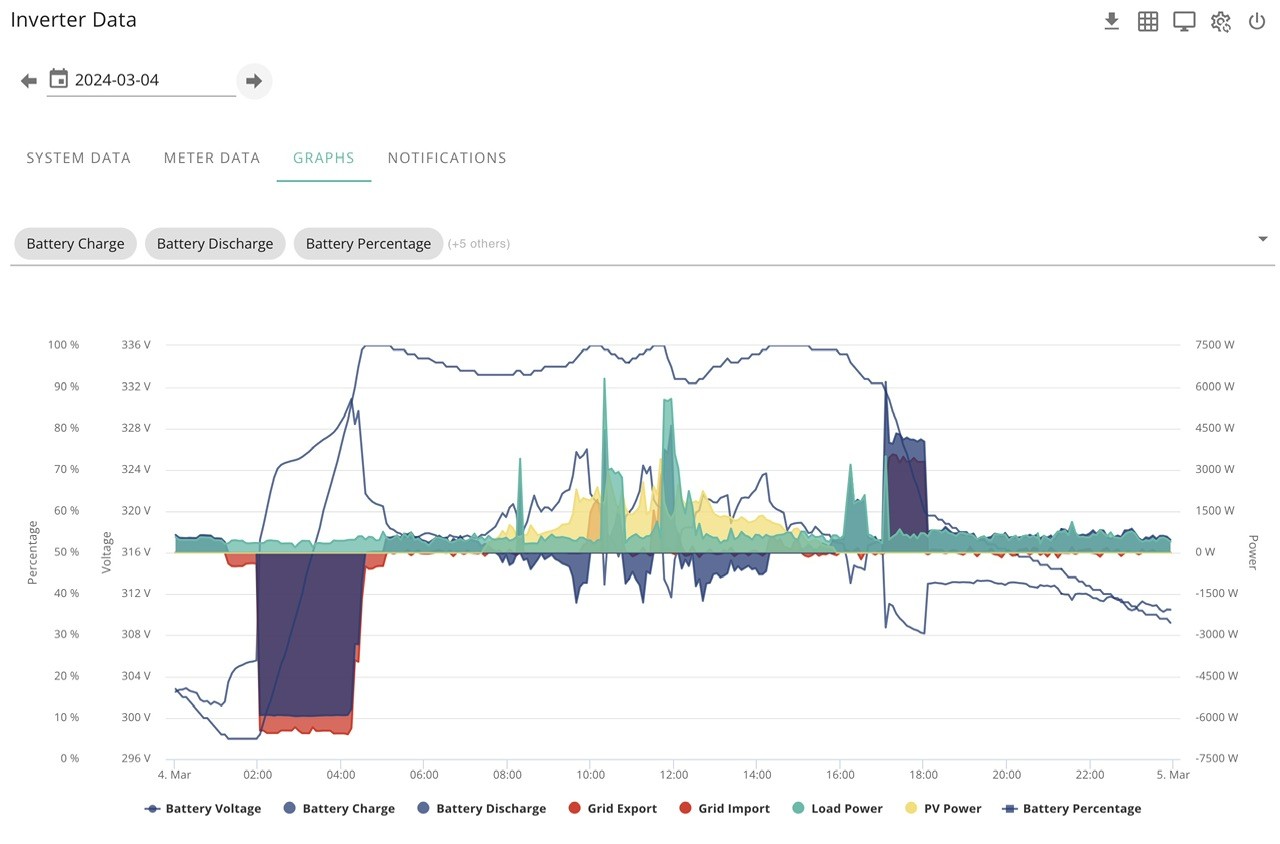Click the Battery Discharge chip in series selector
The height and width of the screenshot is (844, 1280).
(x=215, y=243)
